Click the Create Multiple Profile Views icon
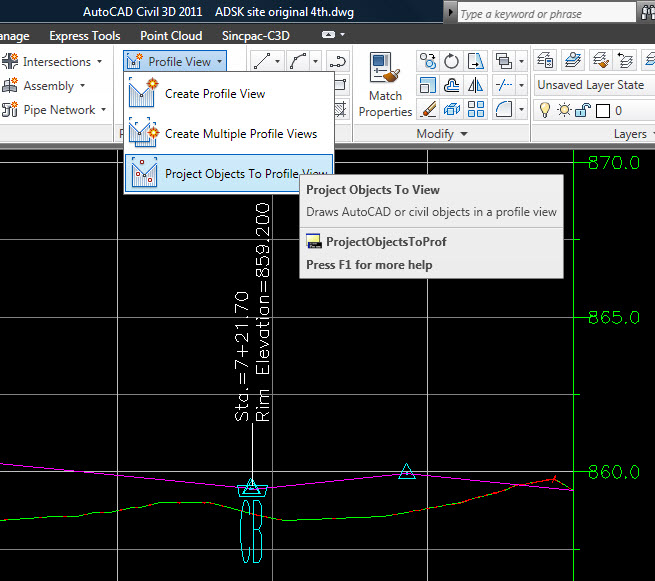 (144, 132)
